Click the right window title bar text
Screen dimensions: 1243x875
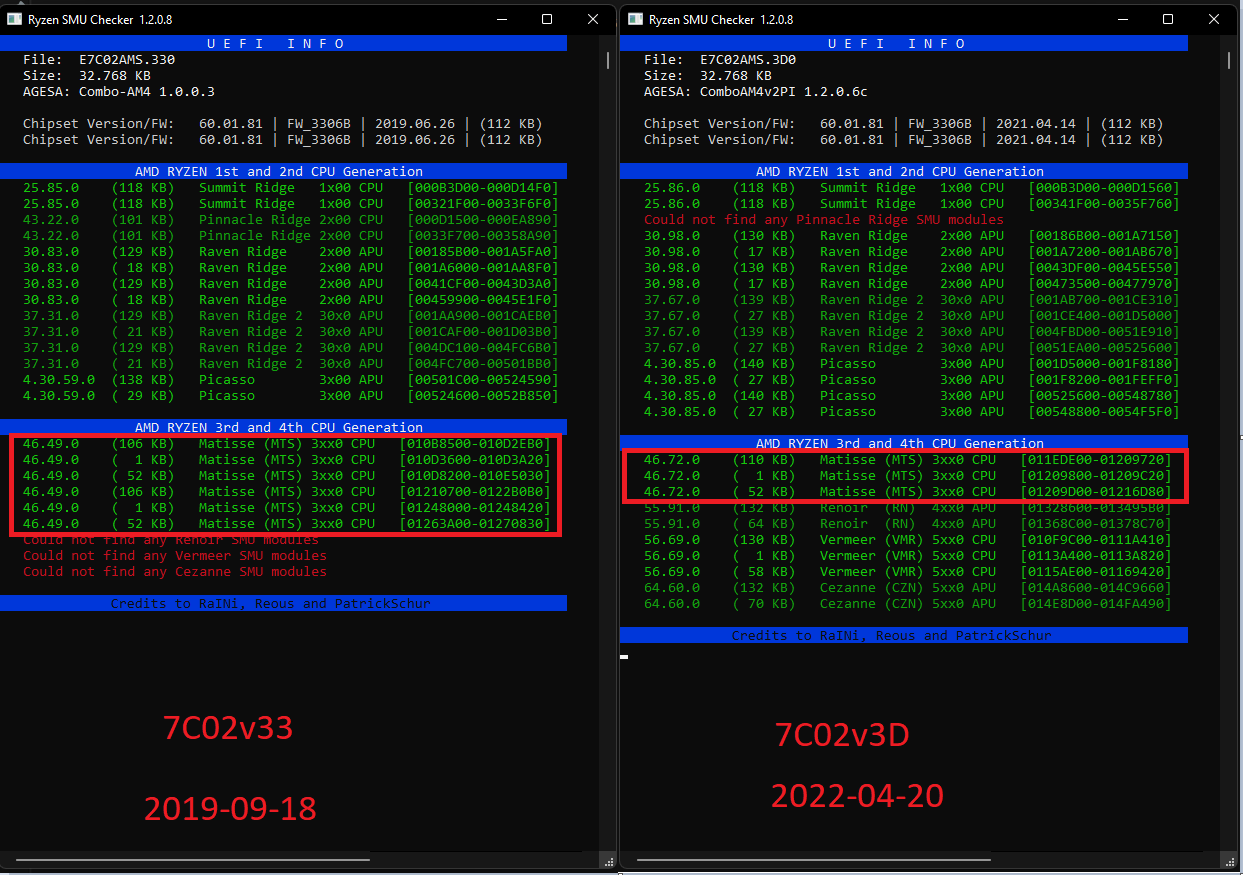click(x=721, y=20)
